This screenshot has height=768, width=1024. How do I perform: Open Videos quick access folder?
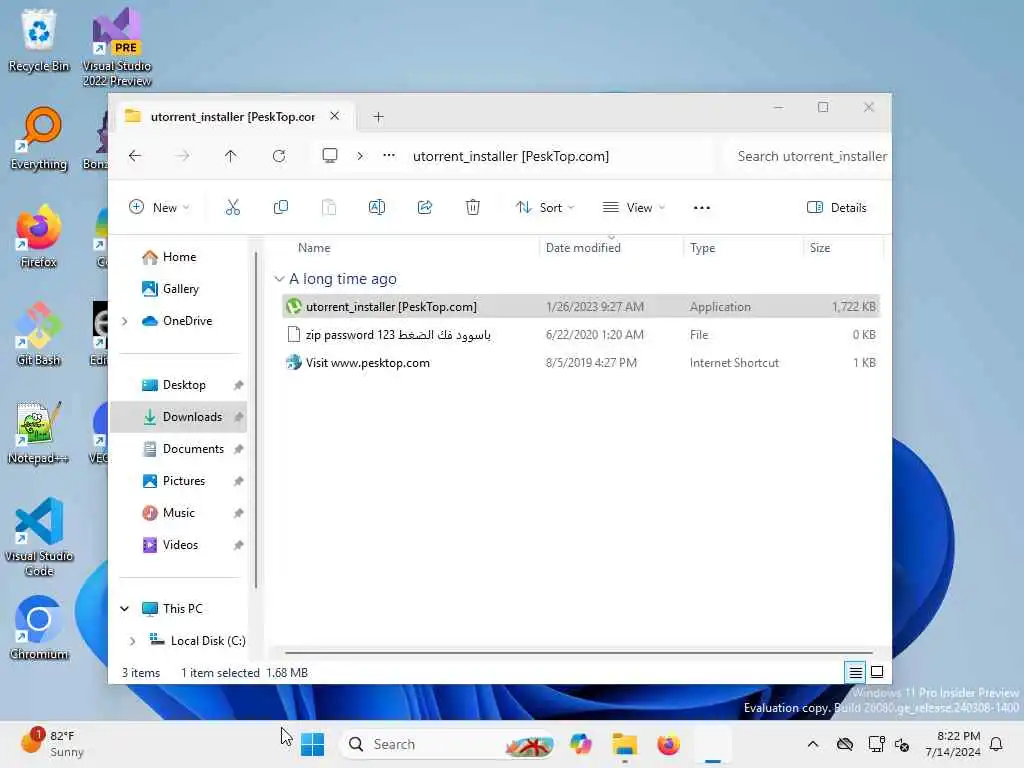pos(180,545)
